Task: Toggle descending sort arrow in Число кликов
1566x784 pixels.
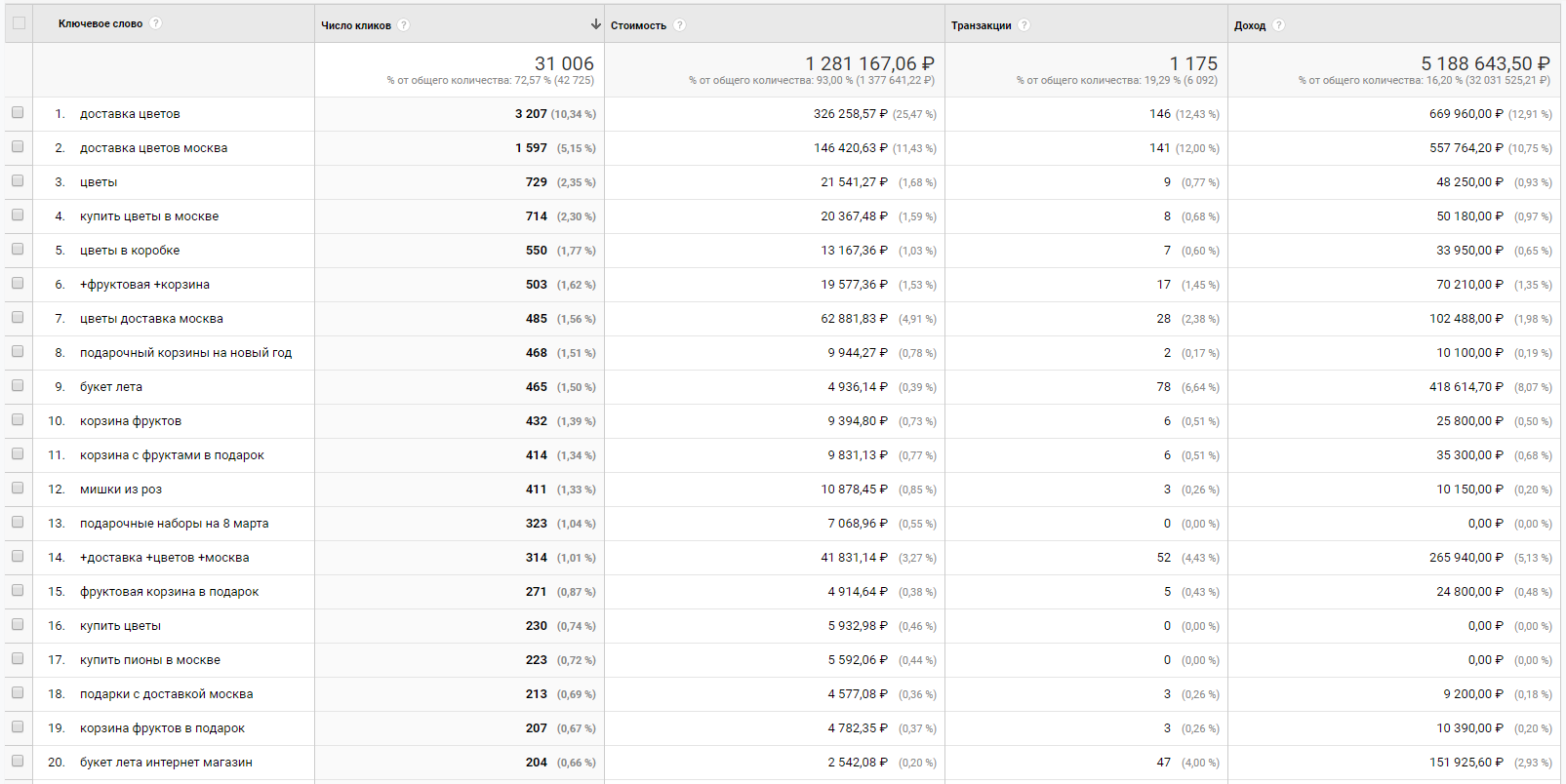Action: tap(595, 24)
